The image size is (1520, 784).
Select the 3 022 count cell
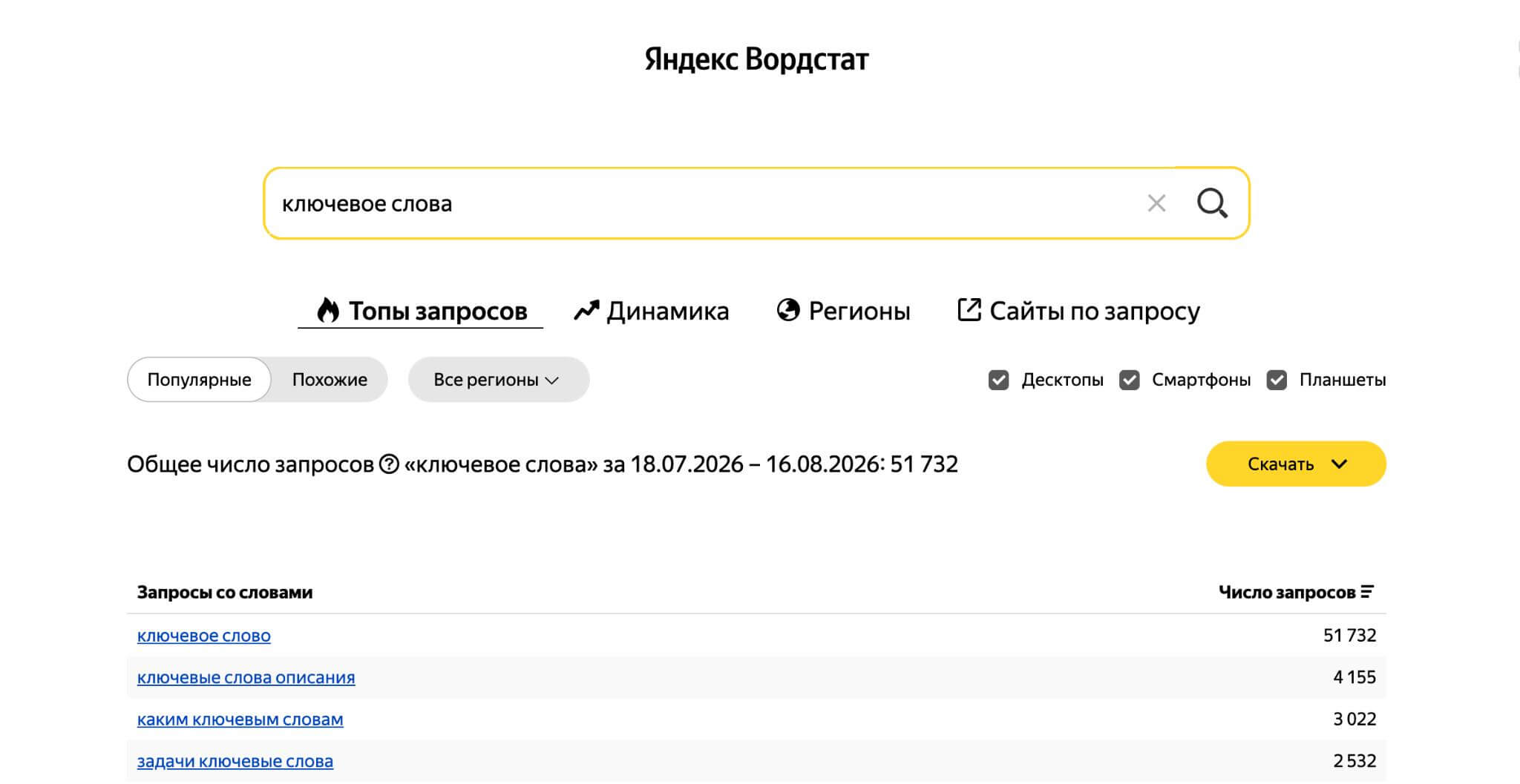click(1354, 719)
